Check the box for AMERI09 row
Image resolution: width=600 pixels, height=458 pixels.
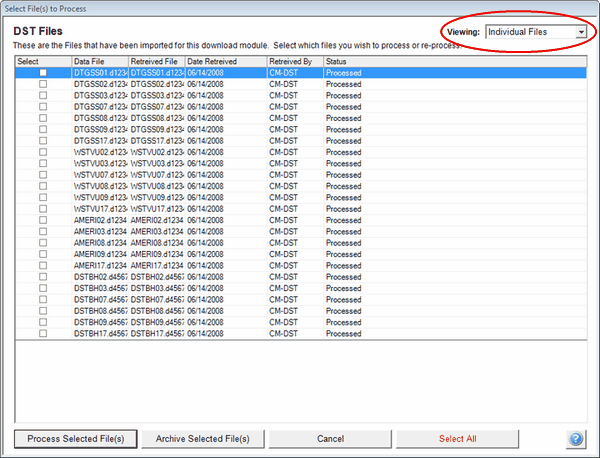[x=43, y=254]
